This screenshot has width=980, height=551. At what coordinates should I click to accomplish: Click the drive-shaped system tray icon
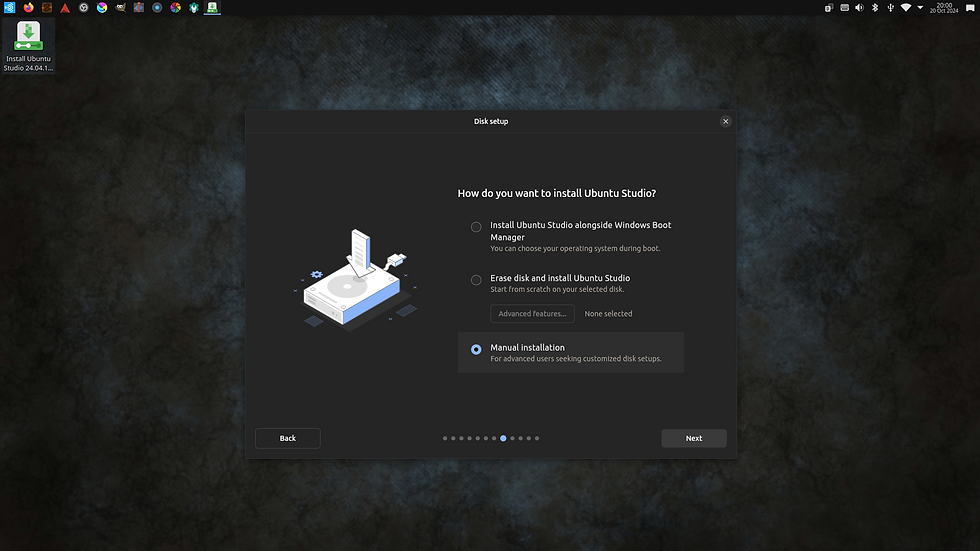point(844,7)
